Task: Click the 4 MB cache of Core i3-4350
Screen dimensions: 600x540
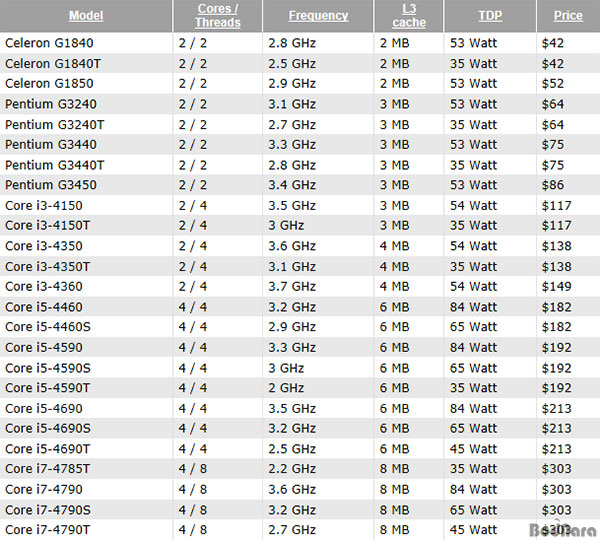Action: point(395,246)
